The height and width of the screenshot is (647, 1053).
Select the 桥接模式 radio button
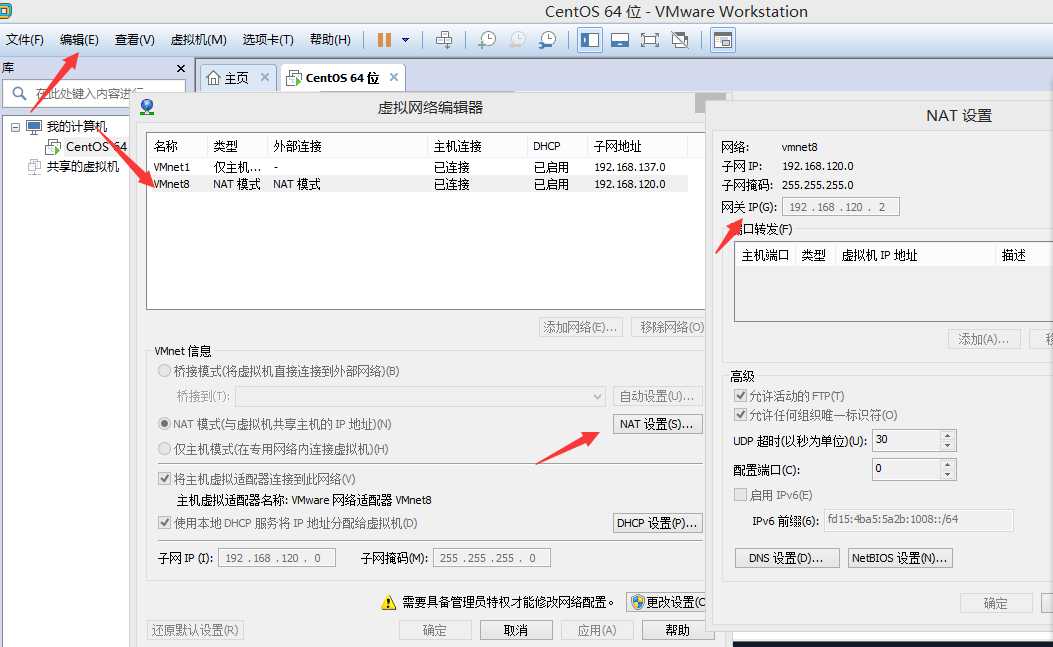[164, 371]
